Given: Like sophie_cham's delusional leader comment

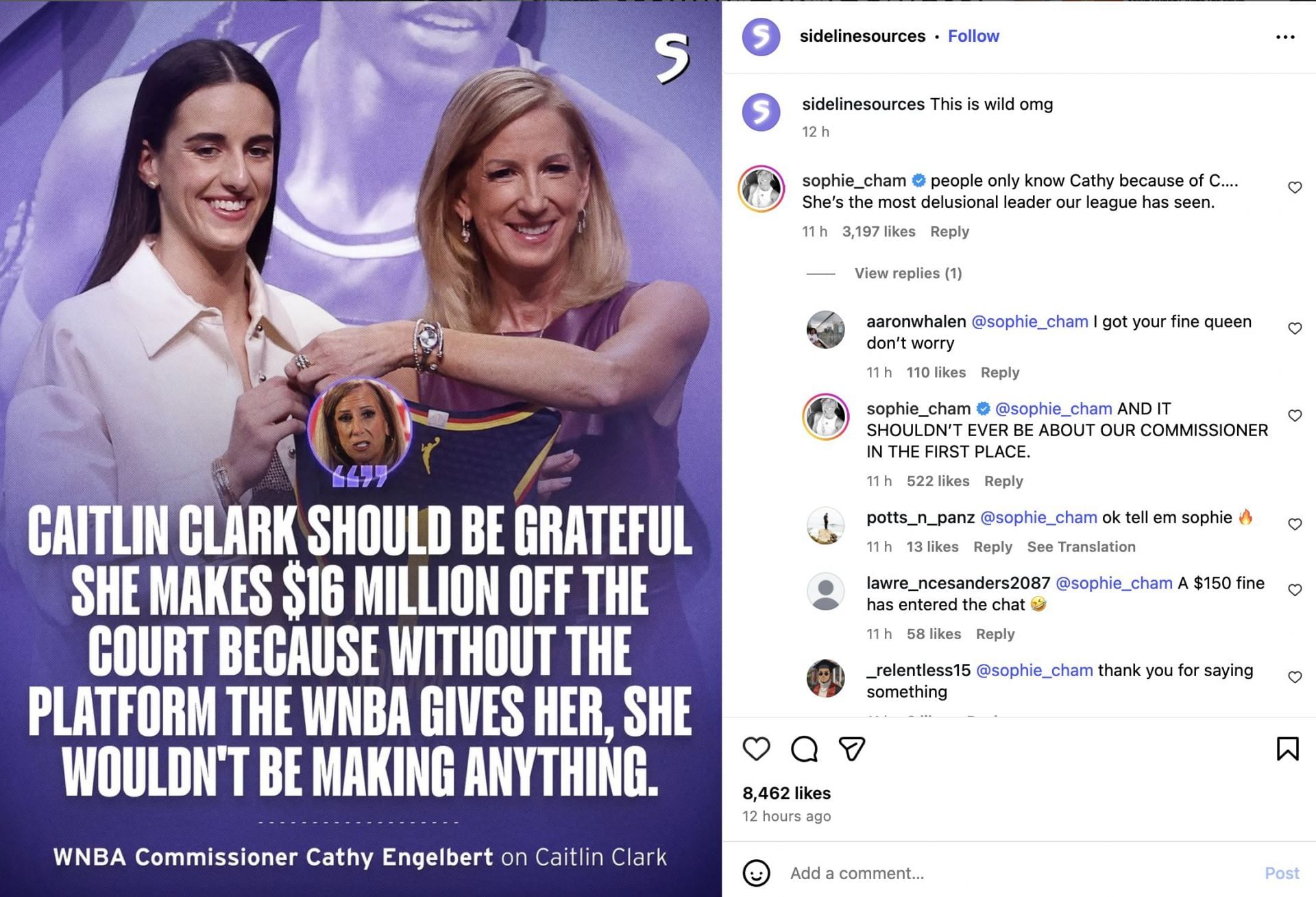Looking at the screenshot, I should (x=1295, y=187).
